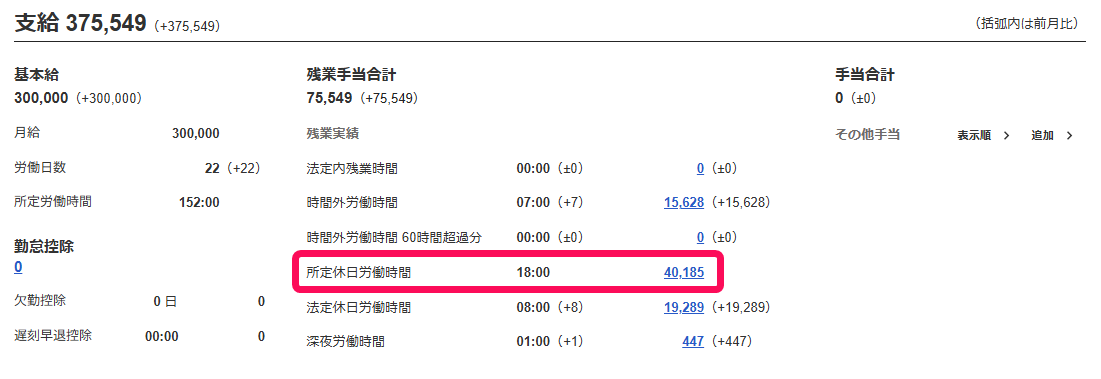
Task: Select the 手当合計 heading
Action: (864, 74)
